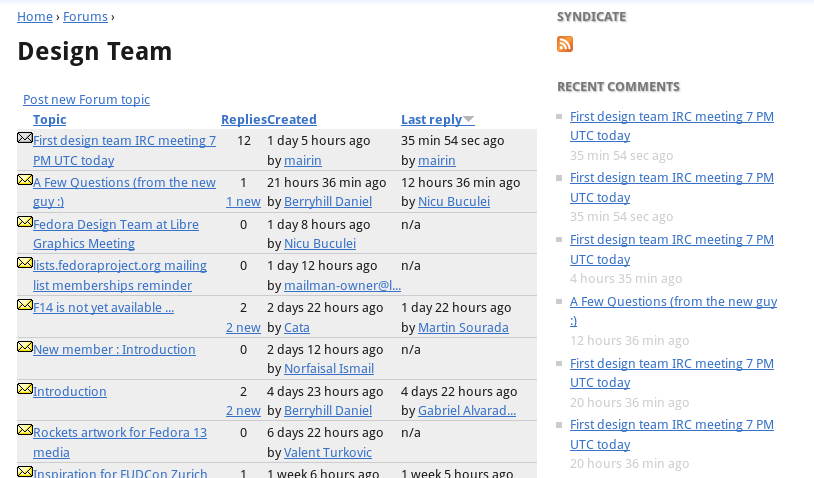The height and width of the screenshot is (478, 814).
Task: Click Post new Forum topic
Action: tap(86, 99)
